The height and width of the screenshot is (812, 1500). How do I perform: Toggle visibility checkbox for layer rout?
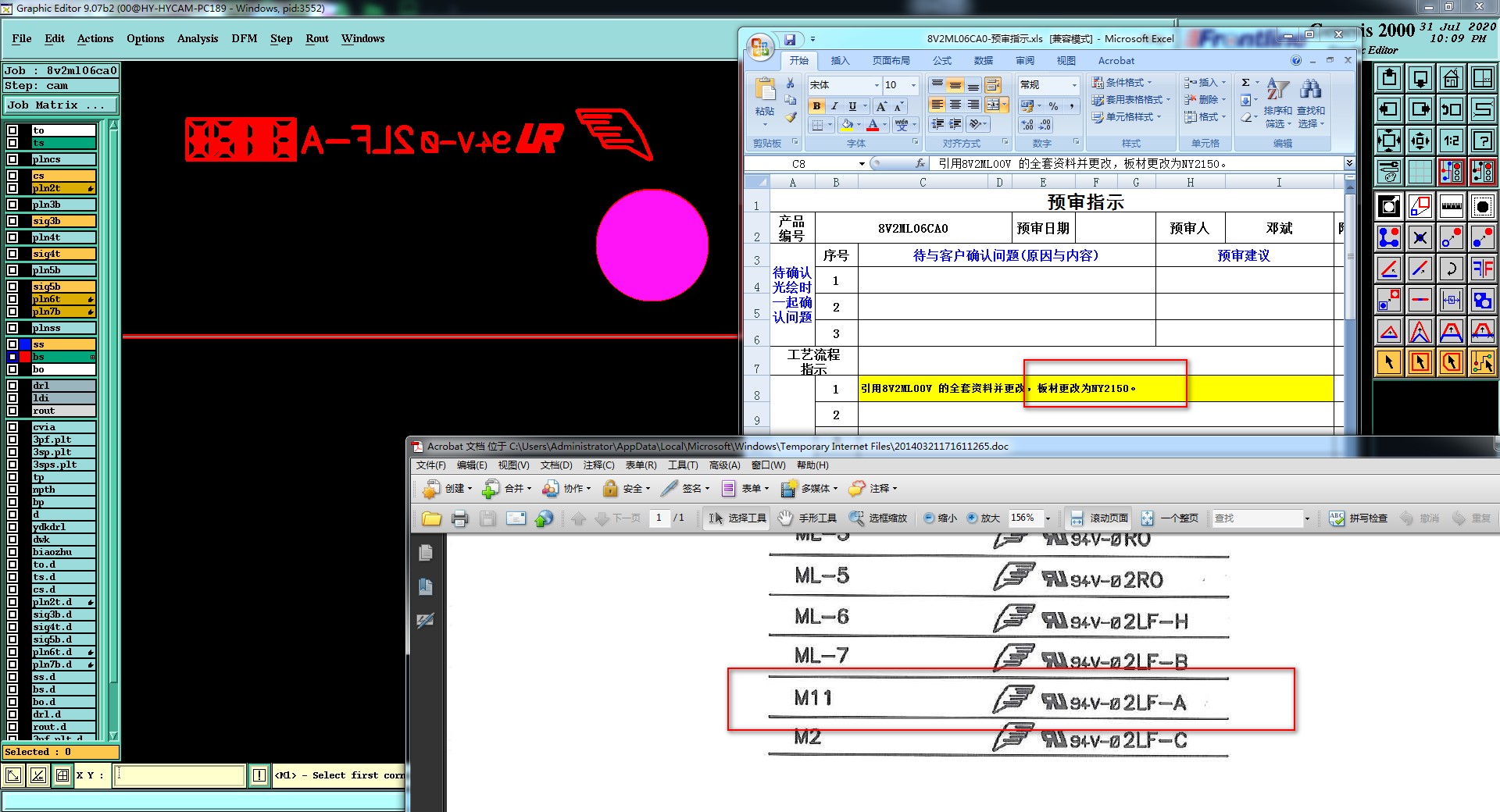(12, 411)
